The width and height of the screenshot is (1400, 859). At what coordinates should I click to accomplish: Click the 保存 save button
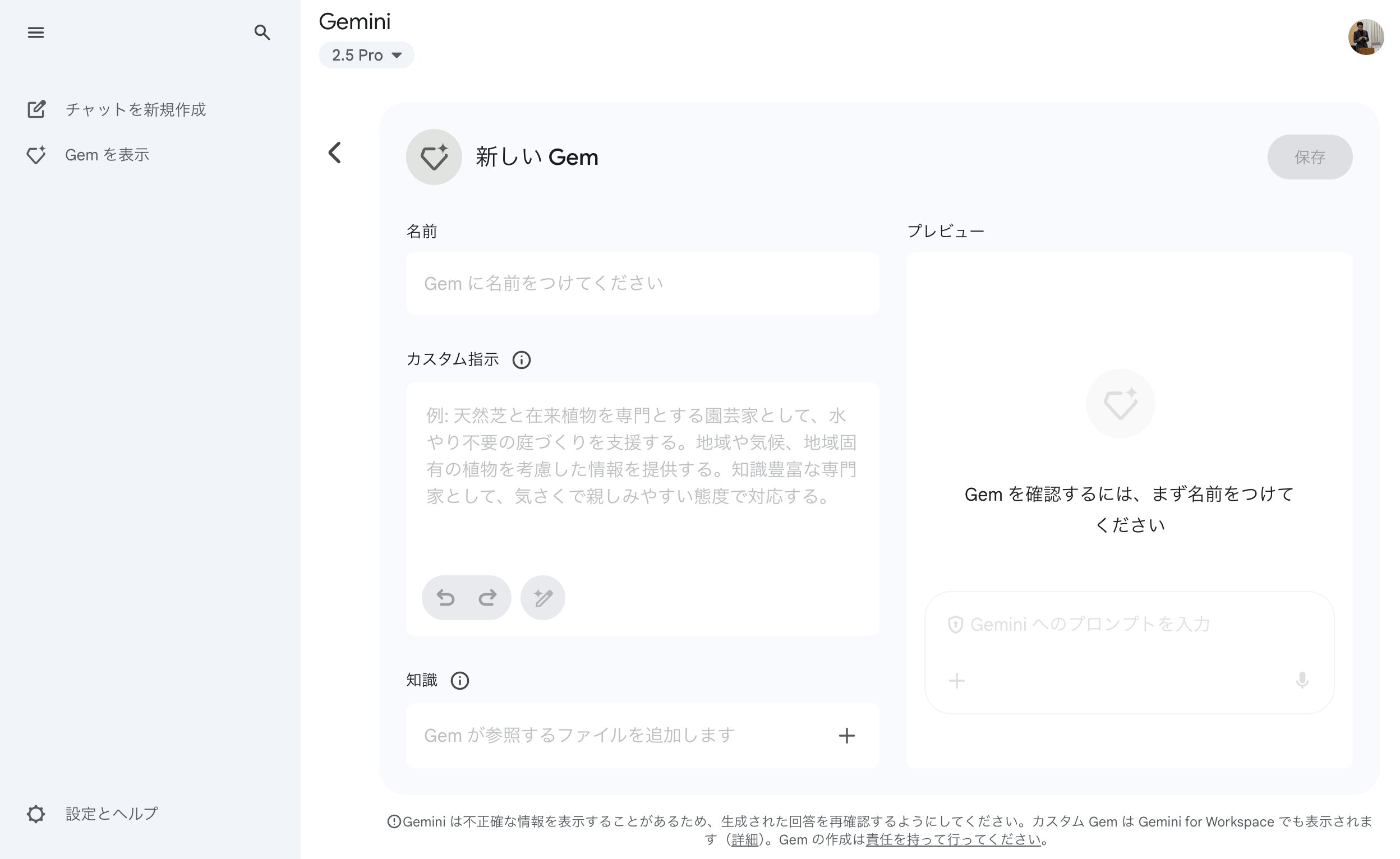[1310, 157]
